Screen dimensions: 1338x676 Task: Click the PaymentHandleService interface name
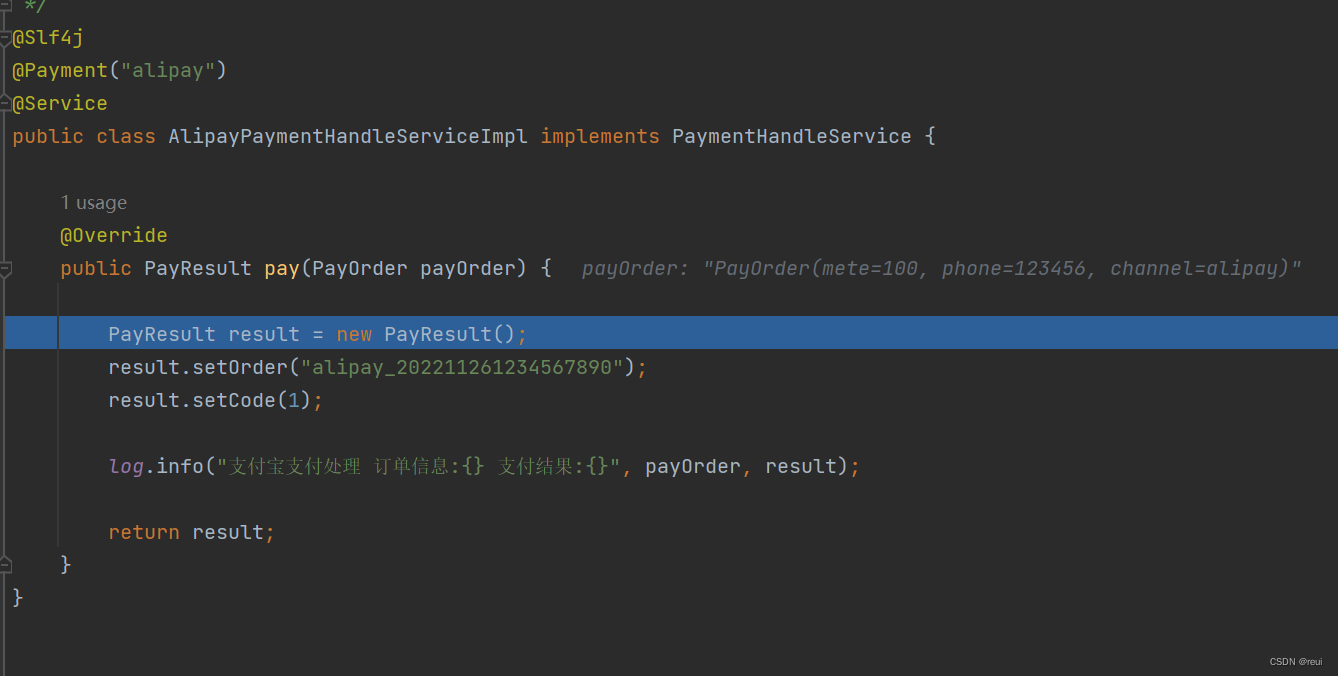coord(792,136)
